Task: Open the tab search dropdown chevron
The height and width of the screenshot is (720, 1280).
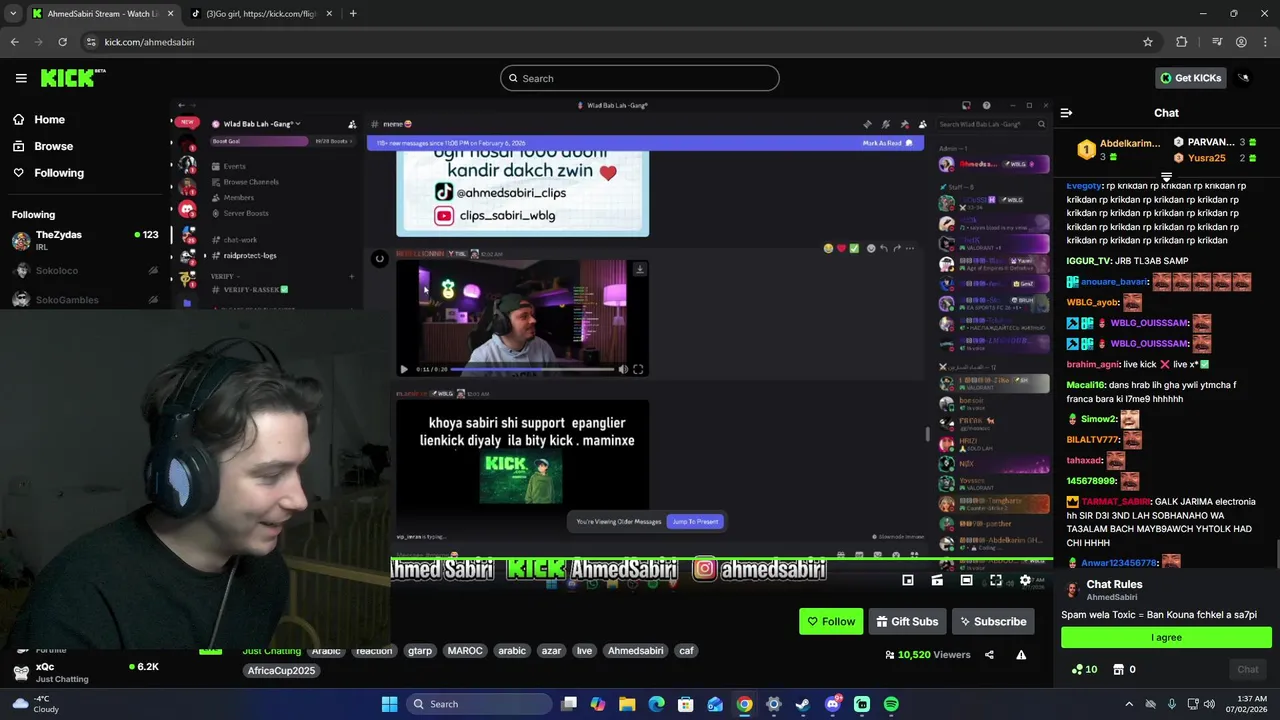Action: [x=12, y=13]
